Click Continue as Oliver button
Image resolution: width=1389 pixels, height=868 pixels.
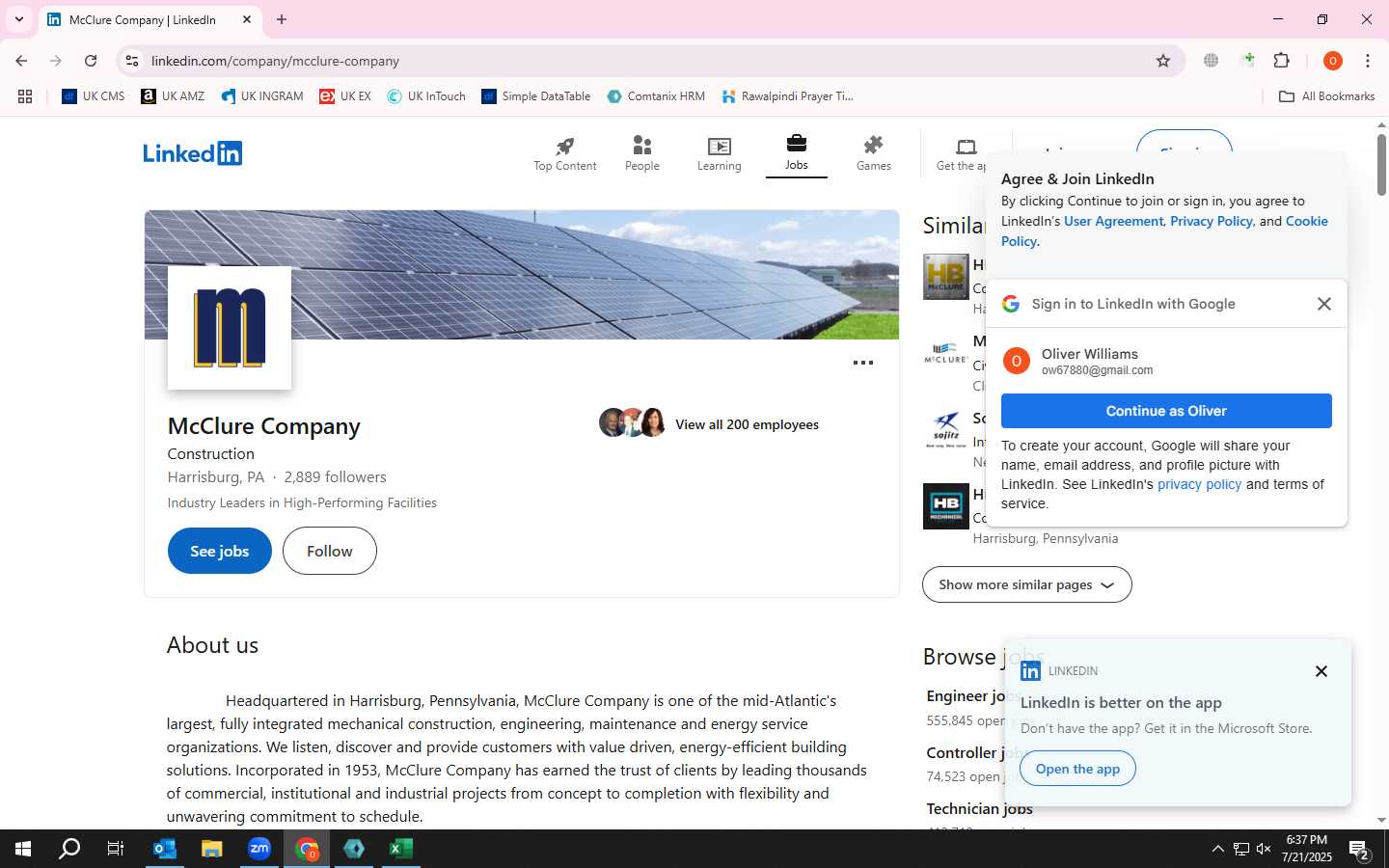[x=1166, y=411]
